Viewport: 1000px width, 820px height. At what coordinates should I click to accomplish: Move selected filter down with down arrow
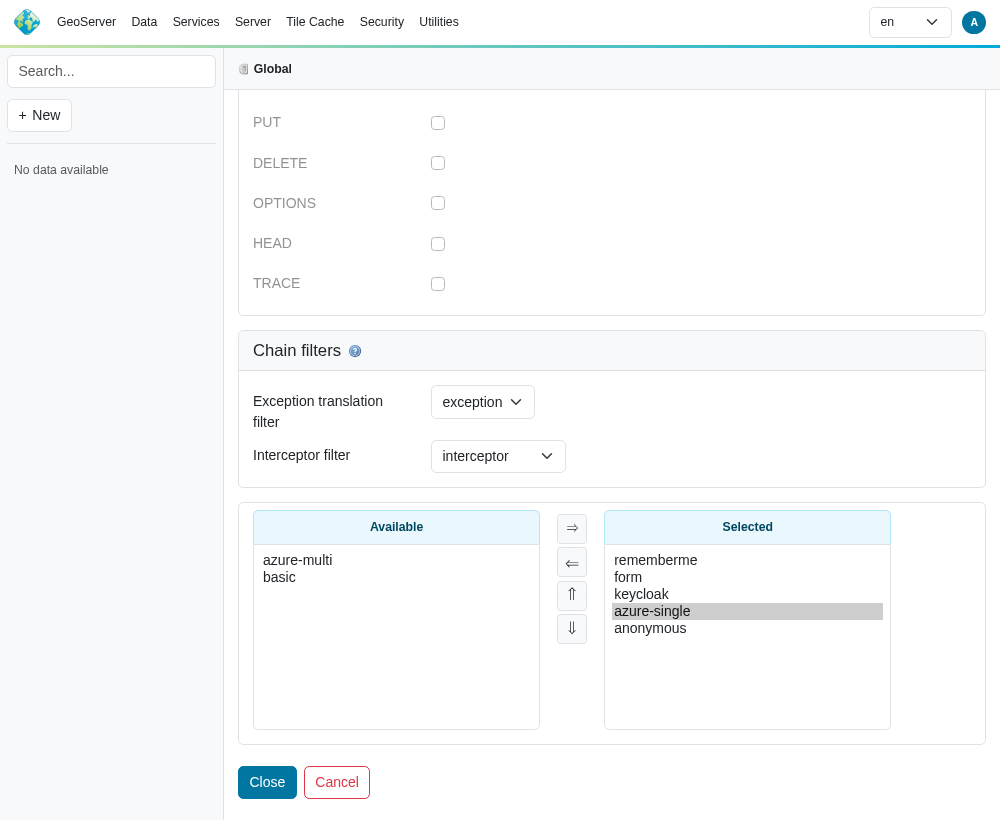[x=571, y=629]
